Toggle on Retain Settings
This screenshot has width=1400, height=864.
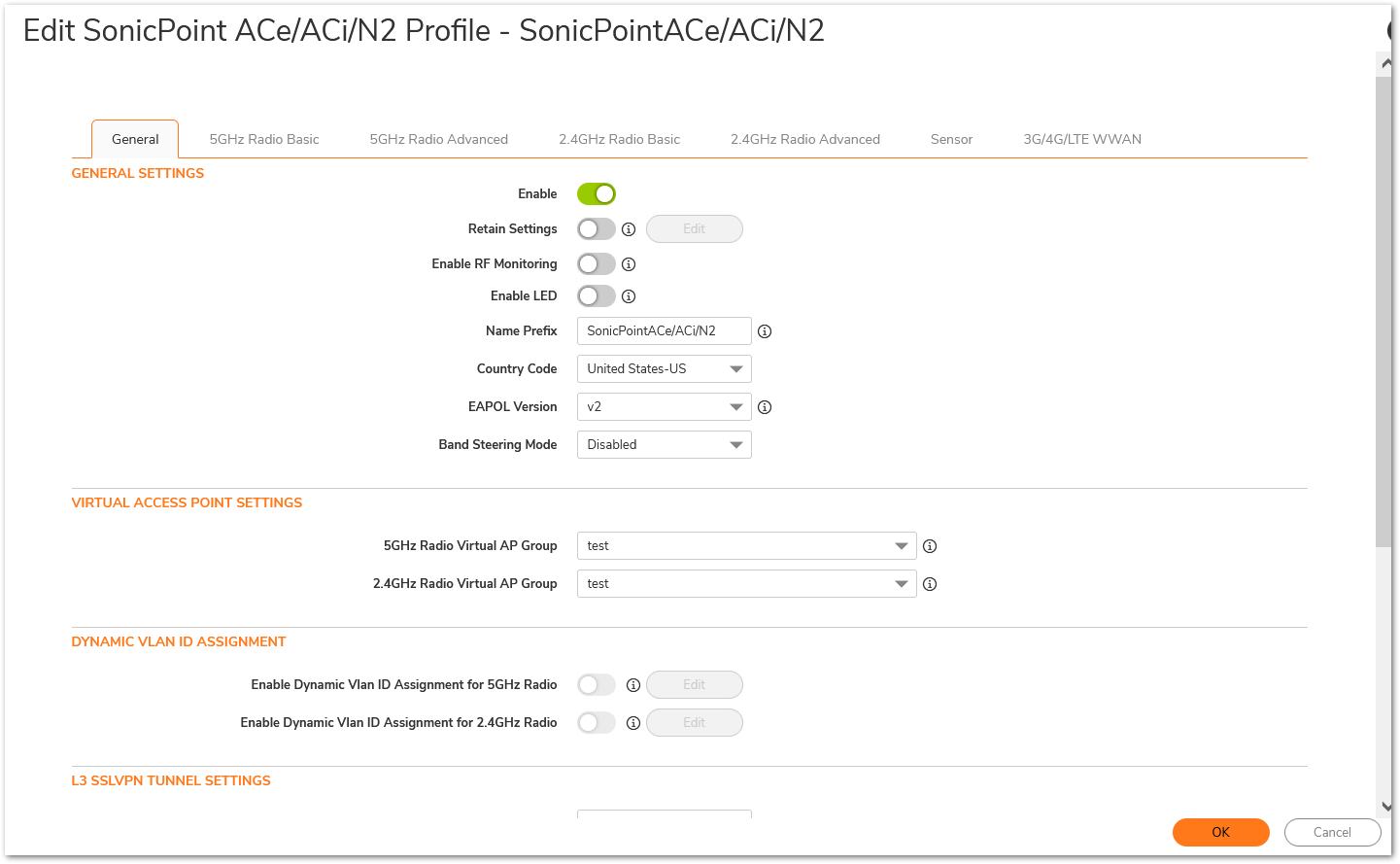(x=597, y=229)
